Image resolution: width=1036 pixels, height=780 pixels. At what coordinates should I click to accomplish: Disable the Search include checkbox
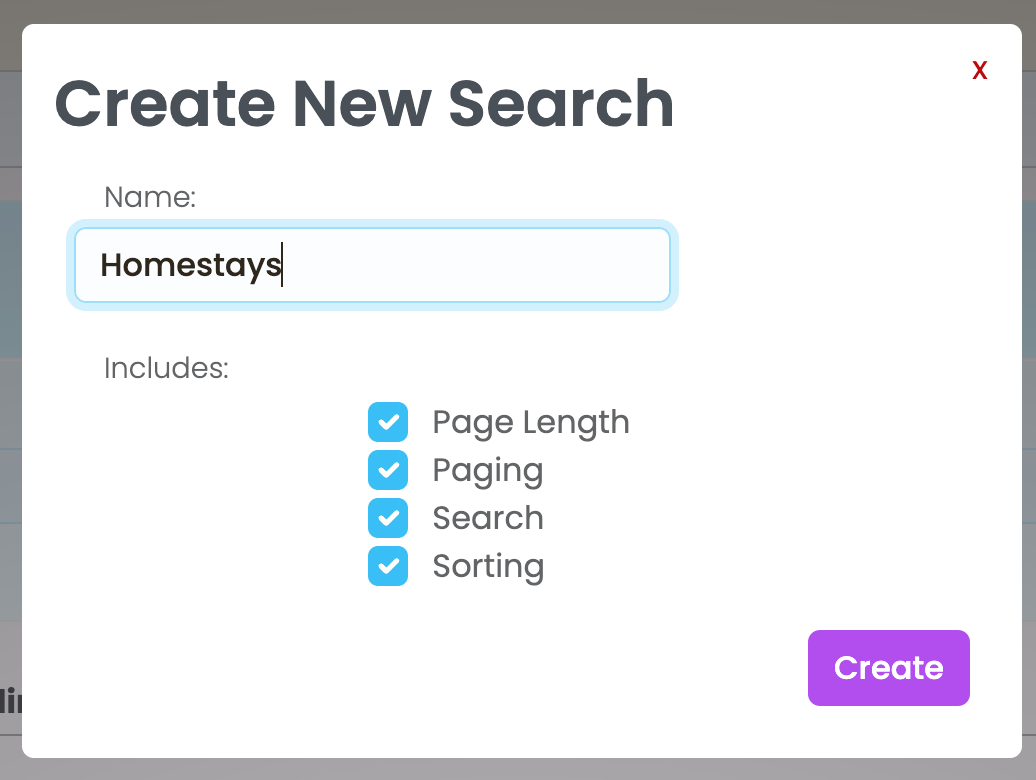click(x=388, y=518)
